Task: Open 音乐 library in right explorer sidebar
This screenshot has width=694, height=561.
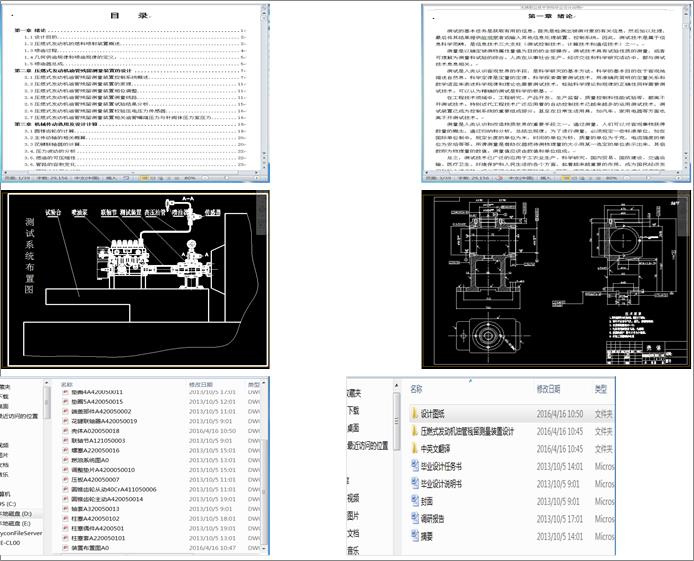Action: [x=353, y=551]
